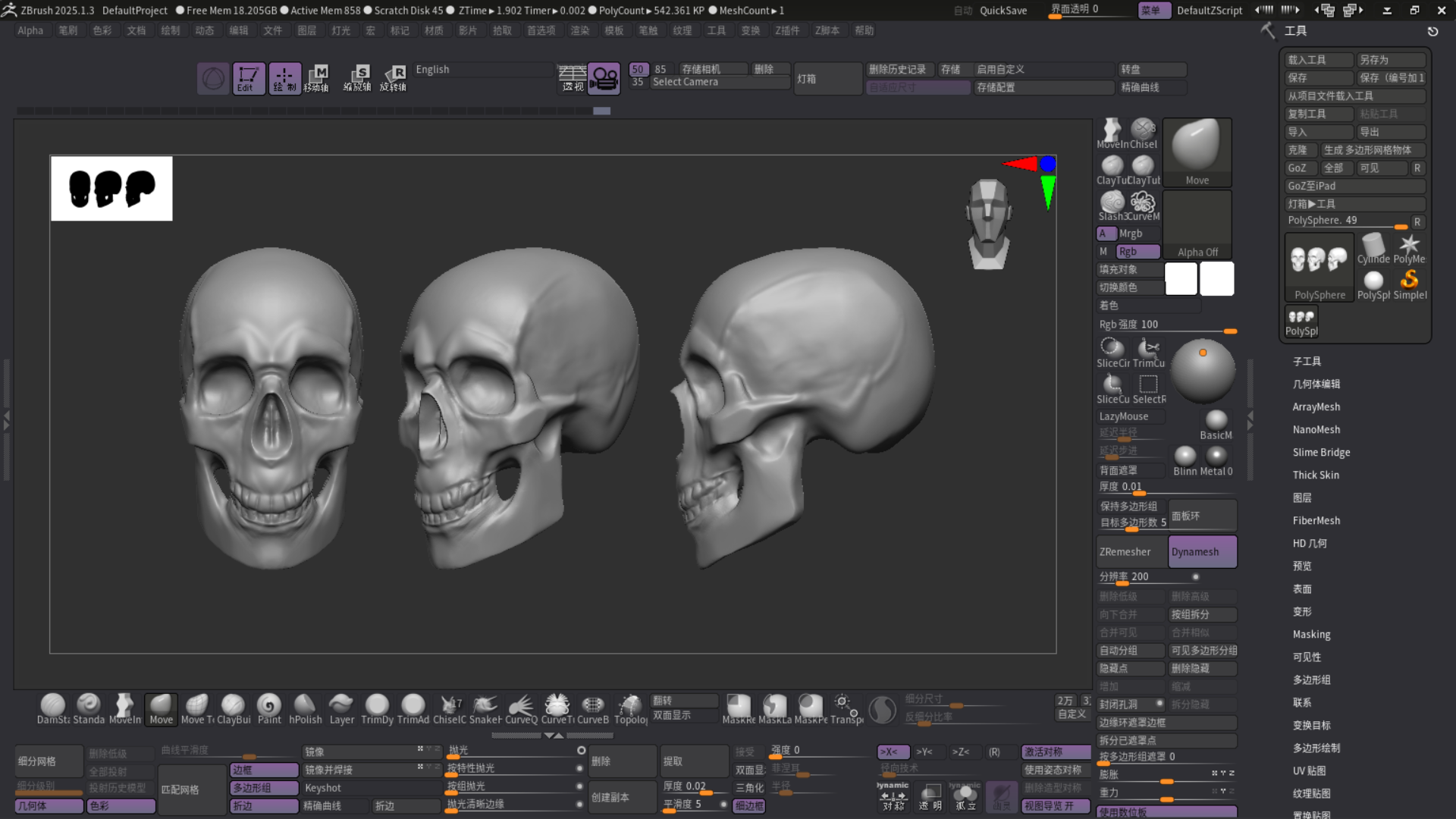
Task: Click the GoZ button
Action: (1301, 168)
